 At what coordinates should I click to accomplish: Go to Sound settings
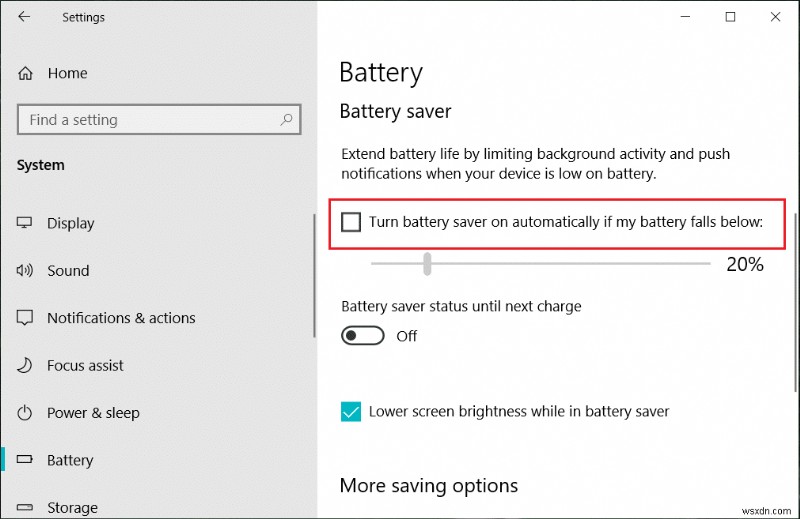coord(68,270)
